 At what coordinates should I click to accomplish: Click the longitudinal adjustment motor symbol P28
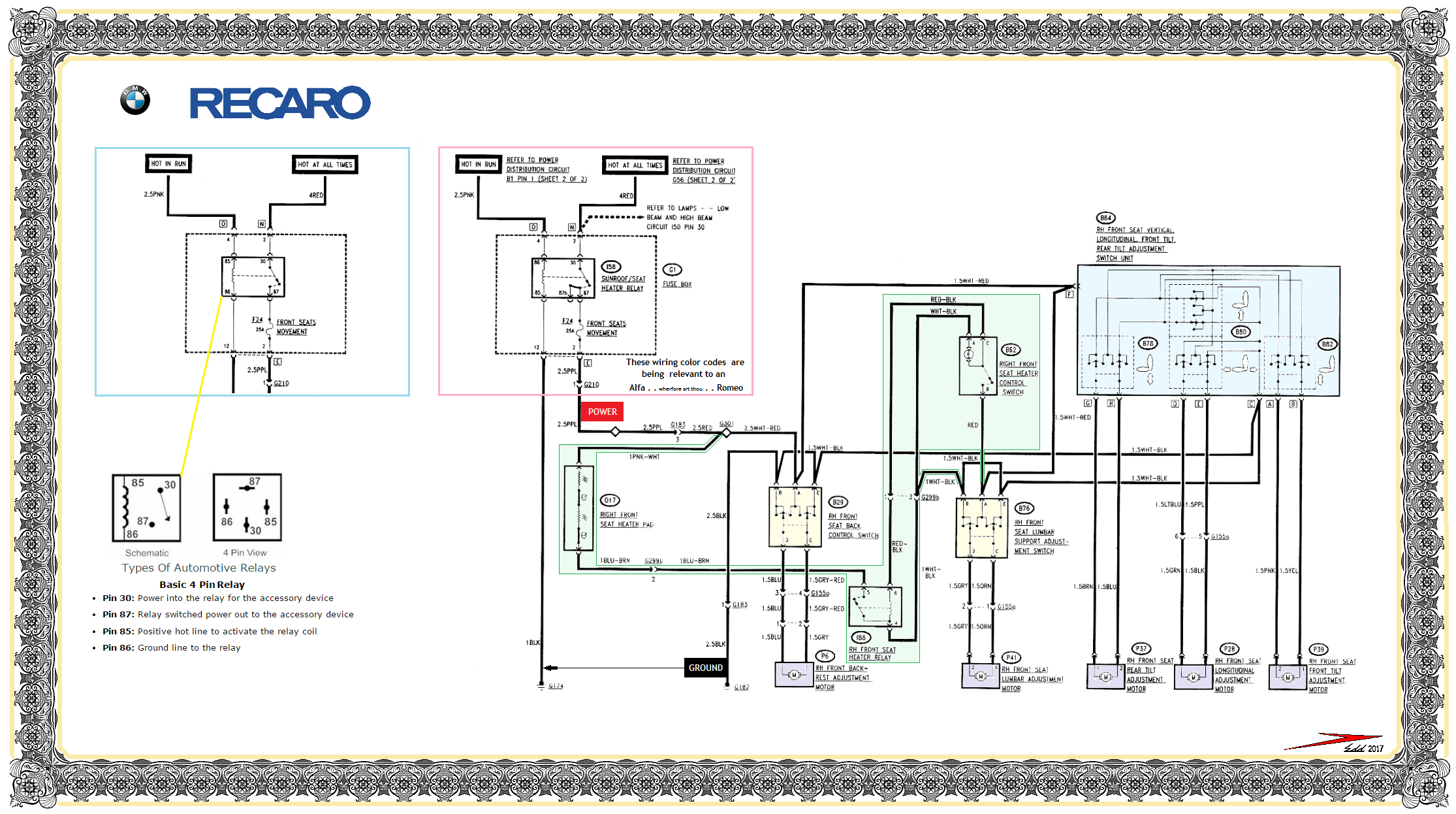(1194, 677)
